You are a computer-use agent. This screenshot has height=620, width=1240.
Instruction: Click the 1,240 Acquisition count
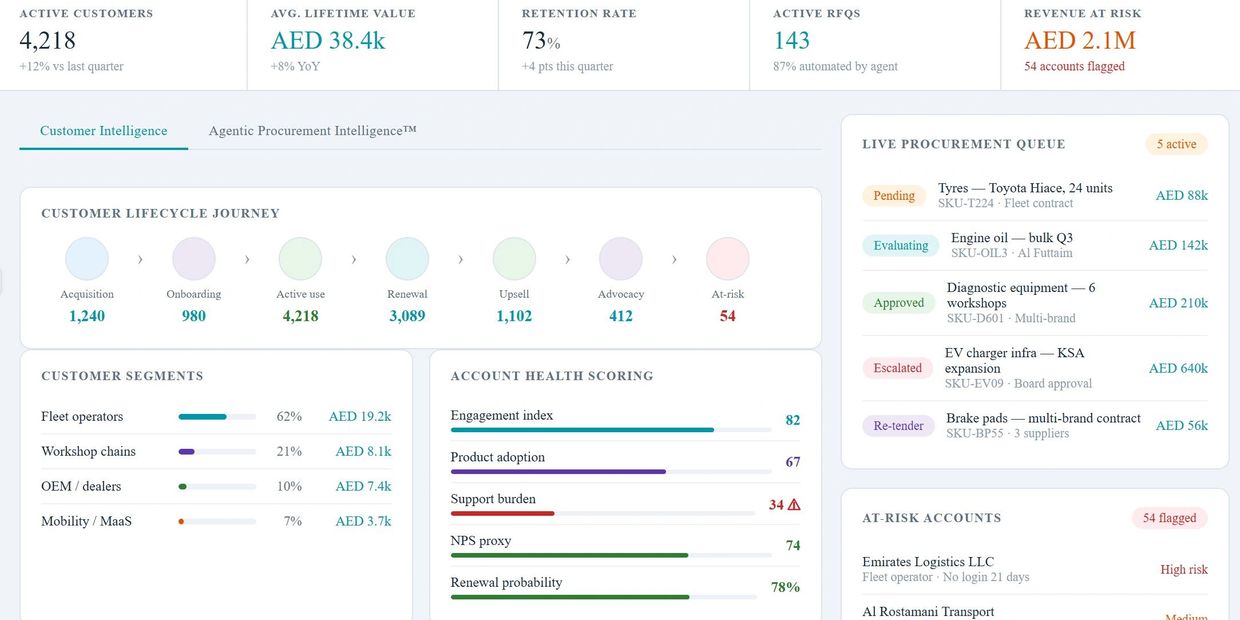(x=87, y=316)
